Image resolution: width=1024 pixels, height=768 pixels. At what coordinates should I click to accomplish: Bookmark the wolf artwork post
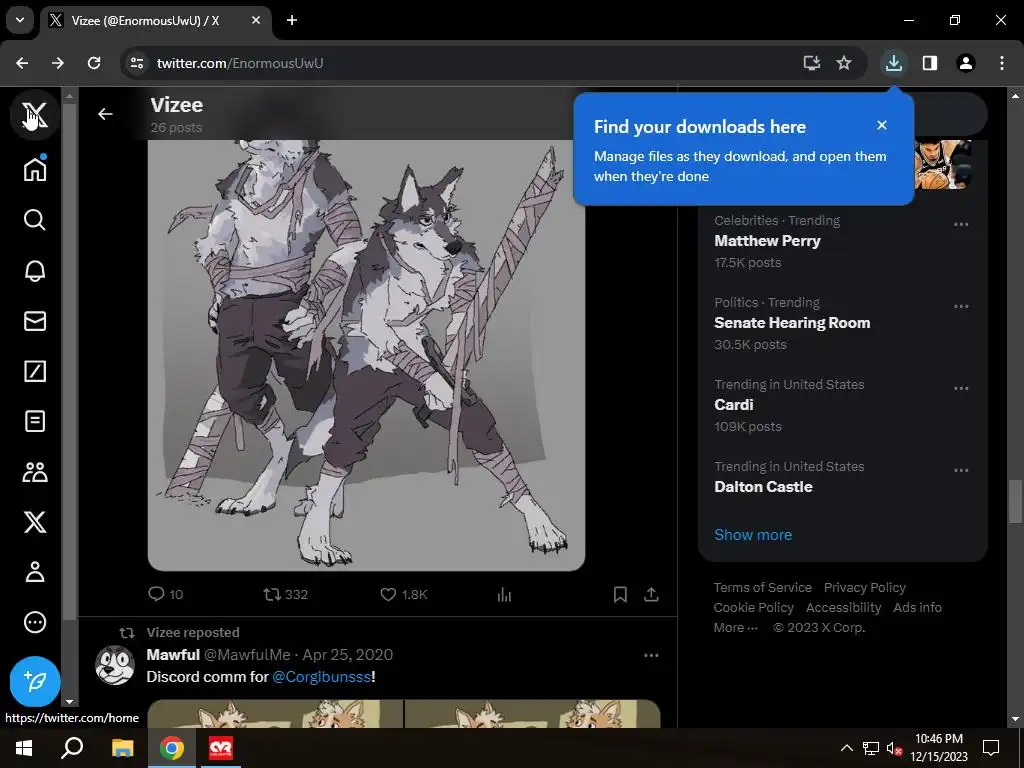(620, 594)
